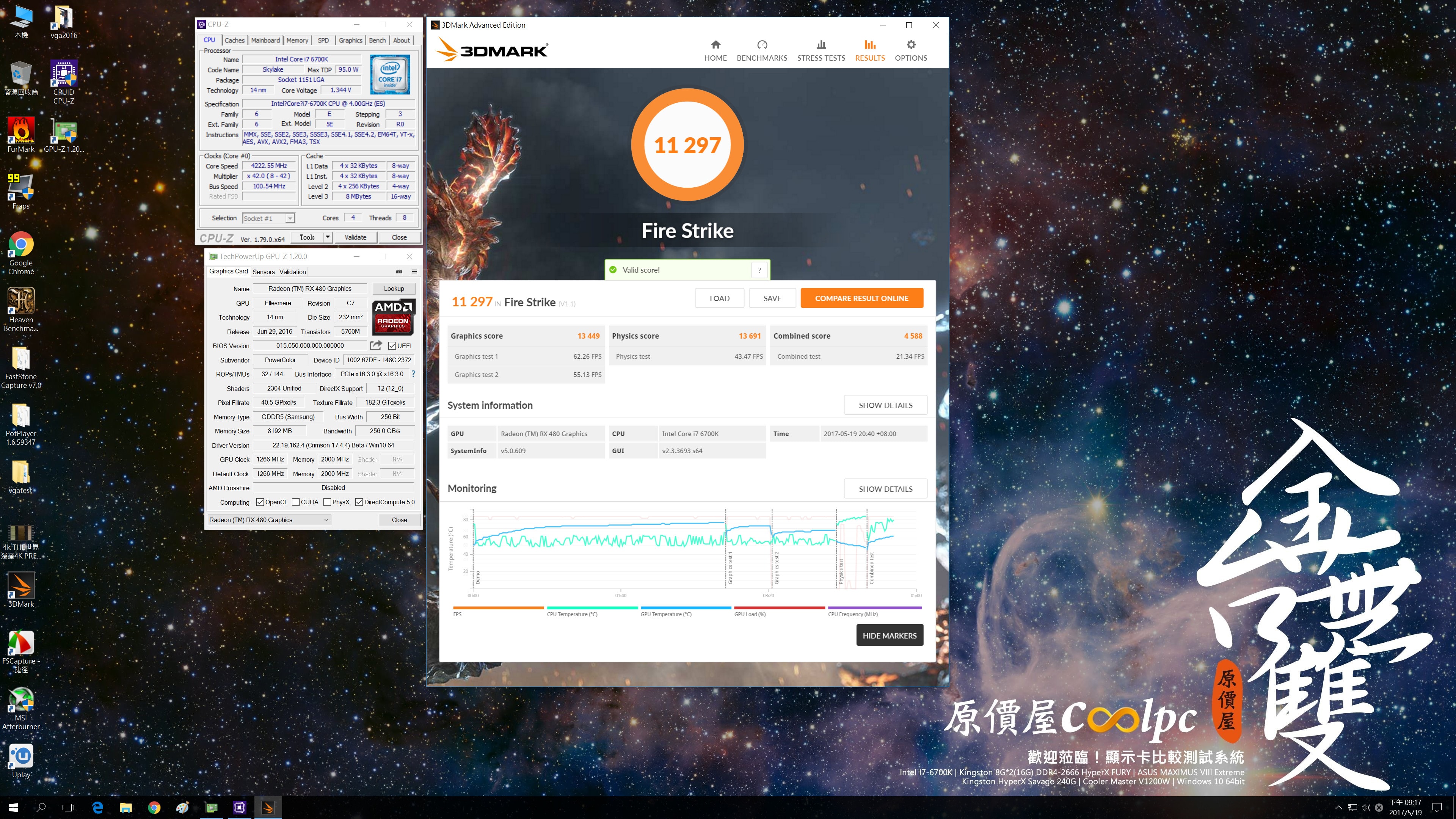The width and height of the screenshot is (1456, 819).
Task: Open CPUID CPU-Z desktop icon
Action: pyautogui.click(x=64, y=83)
